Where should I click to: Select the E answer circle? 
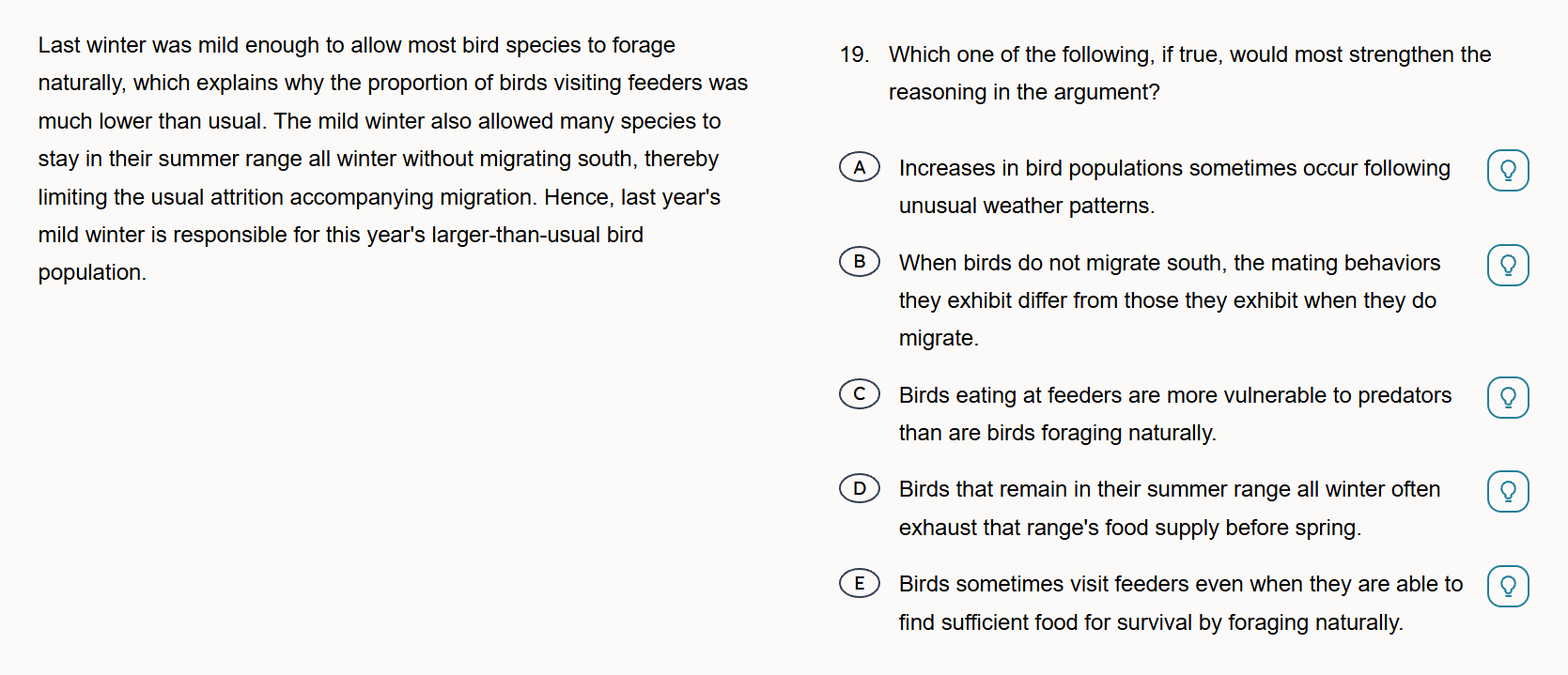coord(859,584)
